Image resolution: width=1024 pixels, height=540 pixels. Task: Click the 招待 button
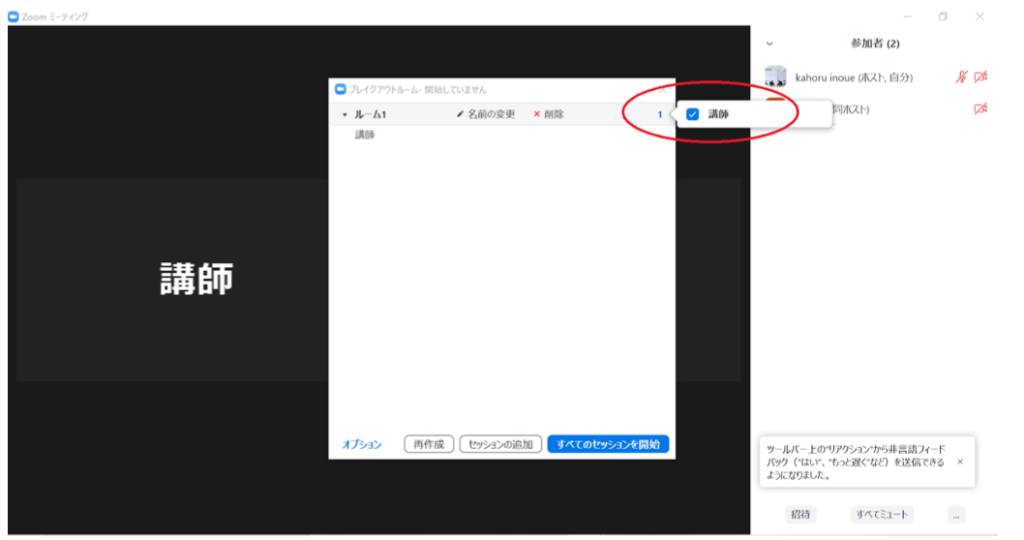click(x=801, y=514)
